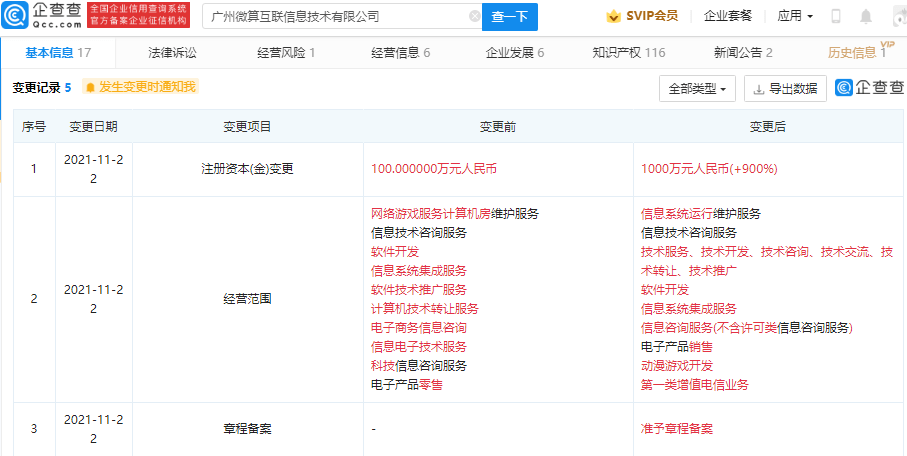
Task: Click the 导出数据 button
Action: (785, 89)
